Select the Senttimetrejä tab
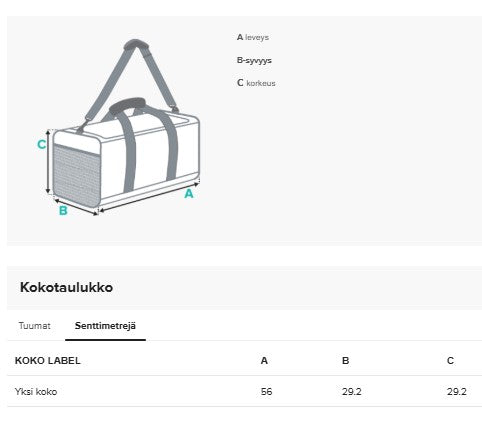This screenshot has width=482, height=425. (105, 326)
